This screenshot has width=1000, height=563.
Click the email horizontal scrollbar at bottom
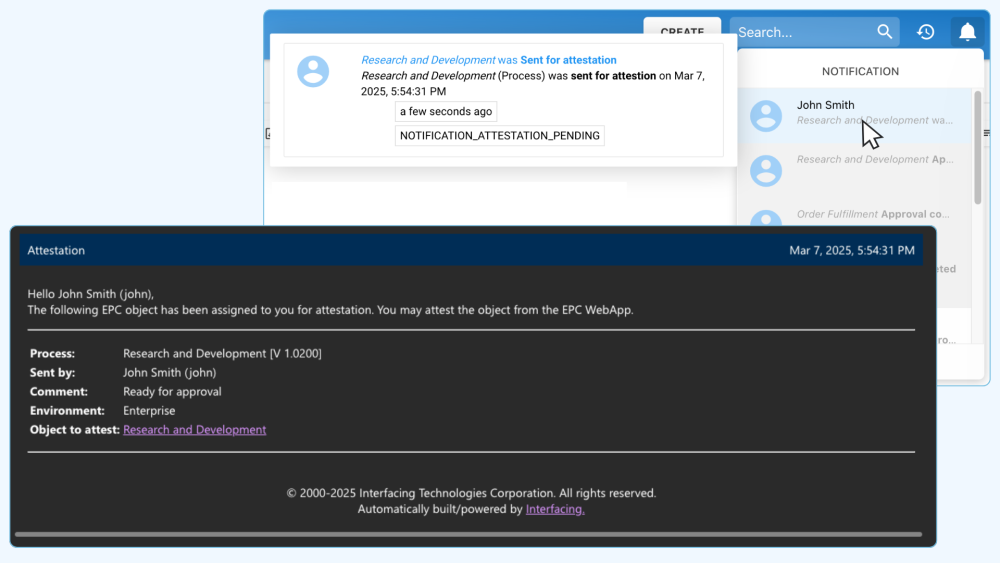pos(472,534)
